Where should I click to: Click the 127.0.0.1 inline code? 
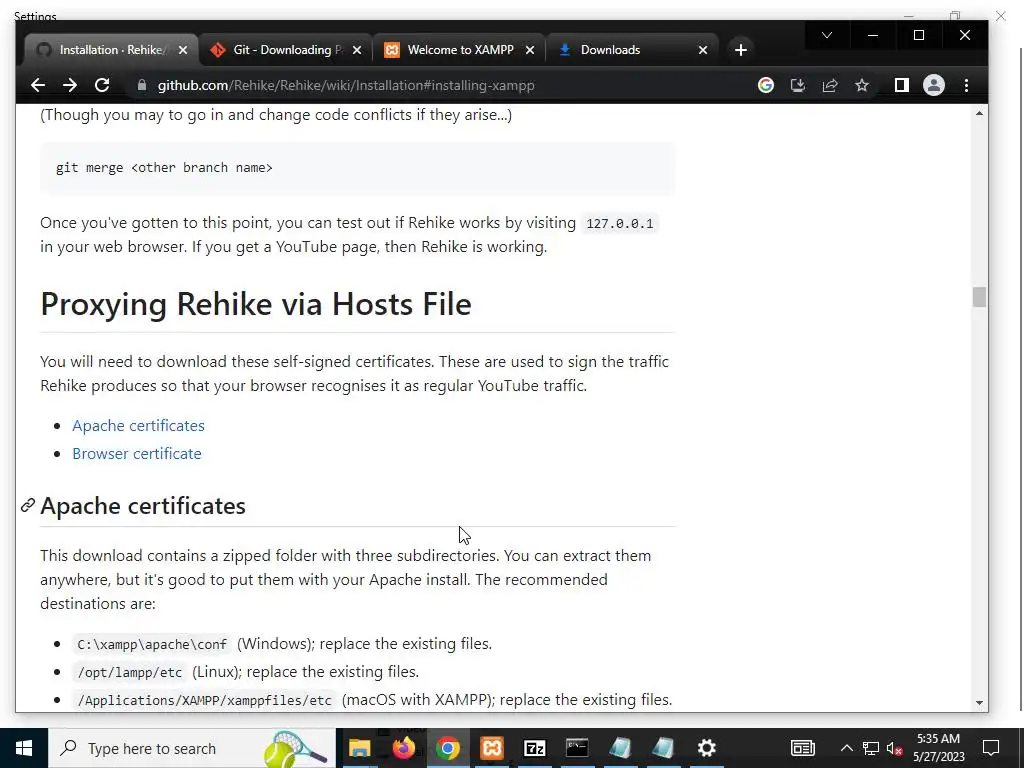click(x=620, y=223)
